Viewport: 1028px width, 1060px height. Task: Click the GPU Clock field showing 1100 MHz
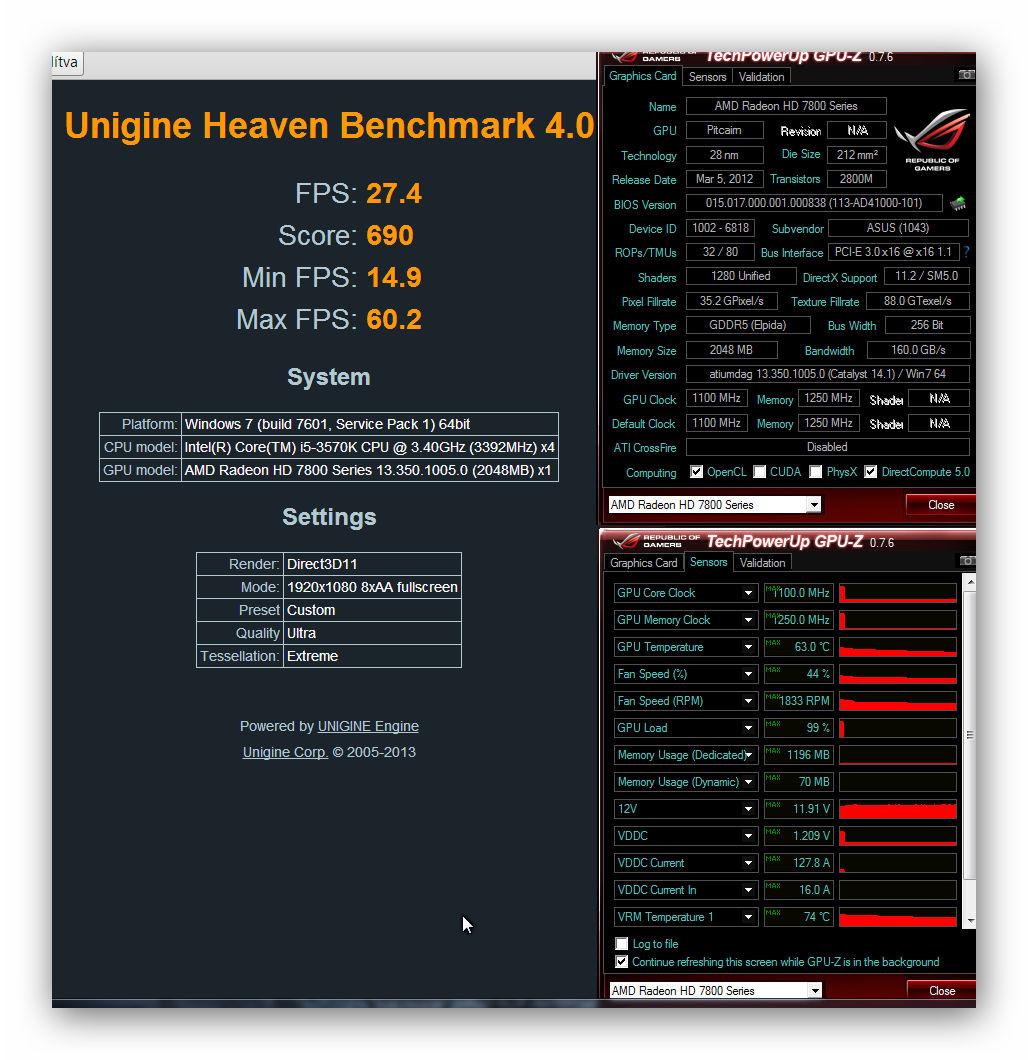pyautogui.click(x=716, y=398)
